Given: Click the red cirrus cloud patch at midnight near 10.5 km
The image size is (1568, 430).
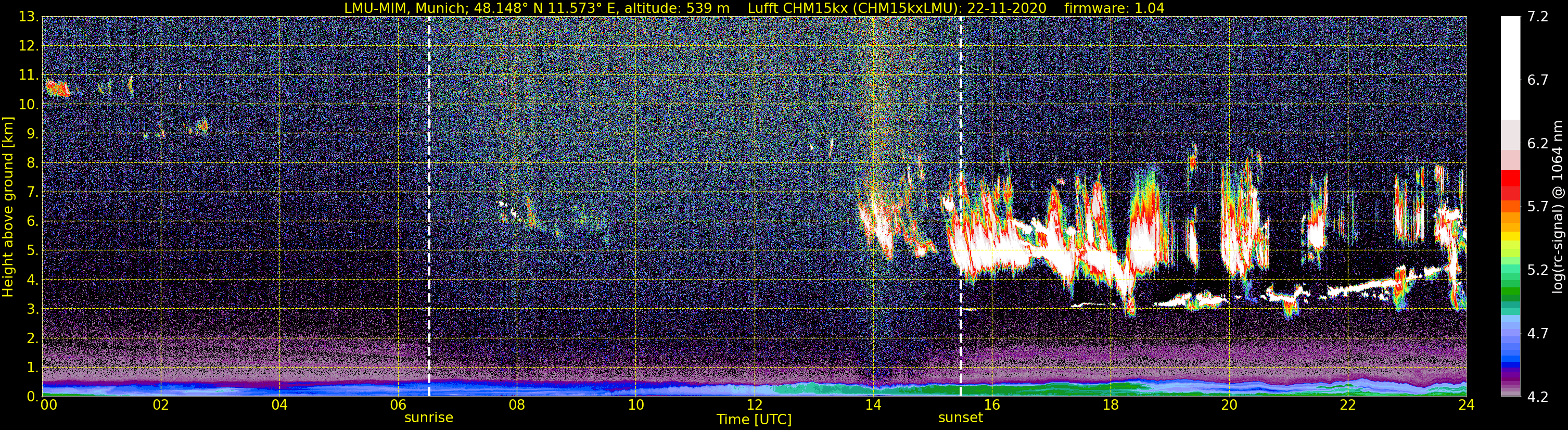Looking at the screenshot, I should 58,89.
